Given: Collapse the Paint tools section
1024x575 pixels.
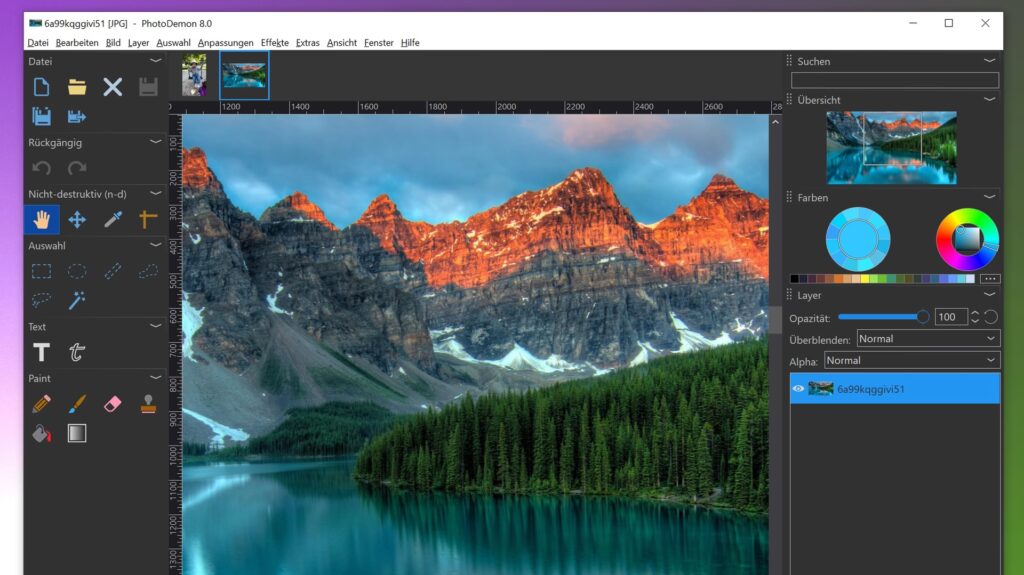Looking at the screenshot, I should (155, 378).
